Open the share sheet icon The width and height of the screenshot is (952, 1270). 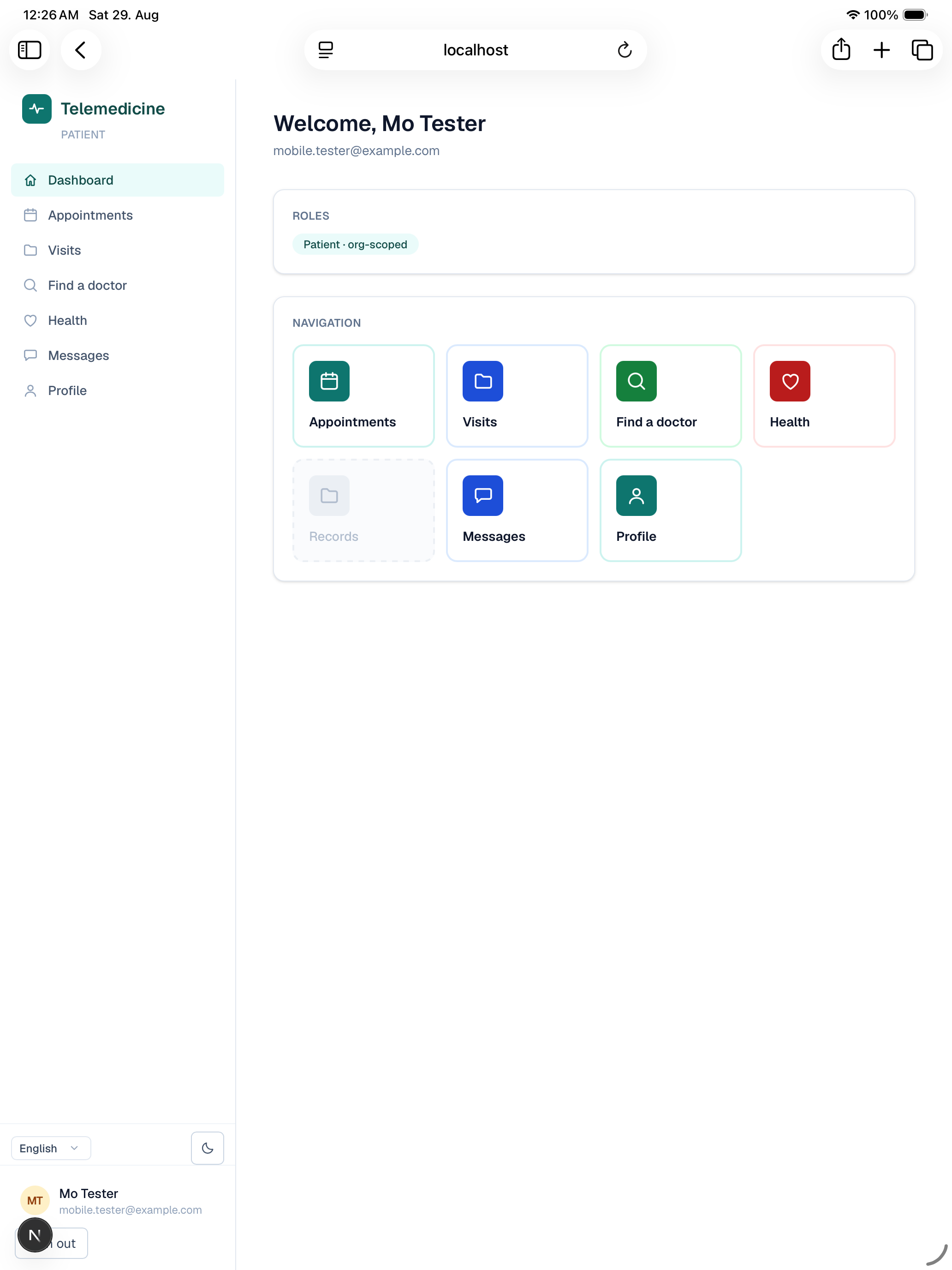[841, 50]
